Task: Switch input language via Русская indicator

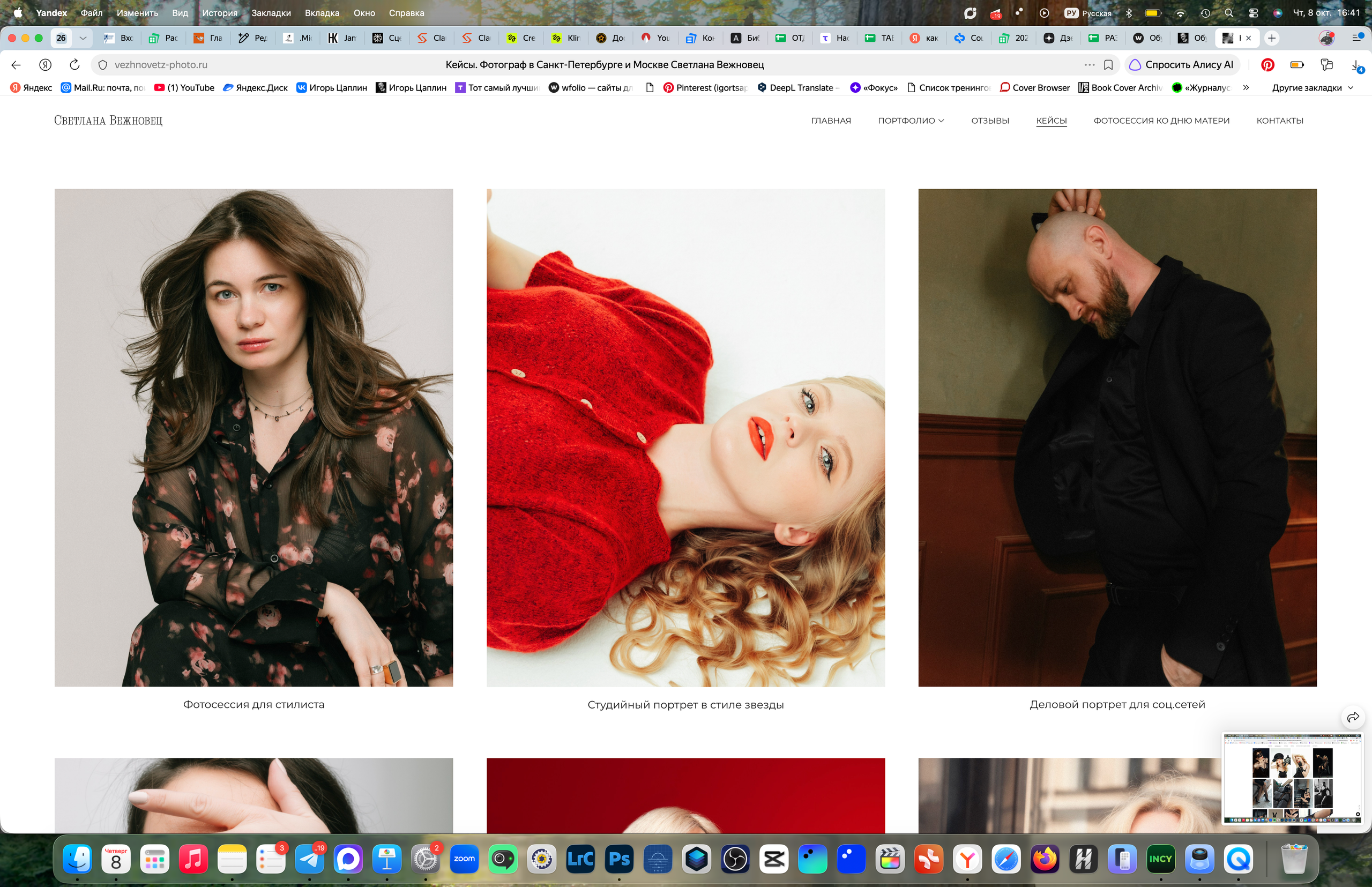Action: [x=1088, y=13]
